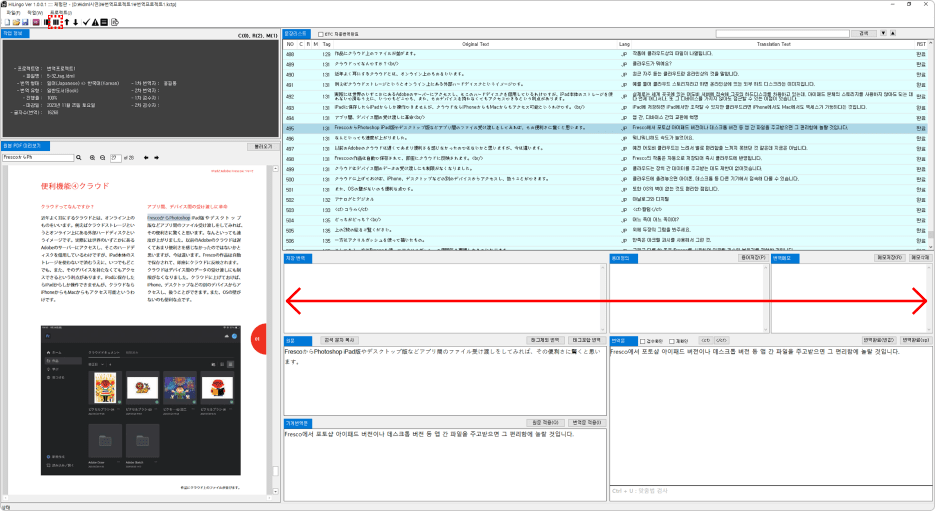The height and width of the screenshot is (511, 935).
Task: Select the PDF 미리보기 panel tab
Action: click(x=26, y=145)
